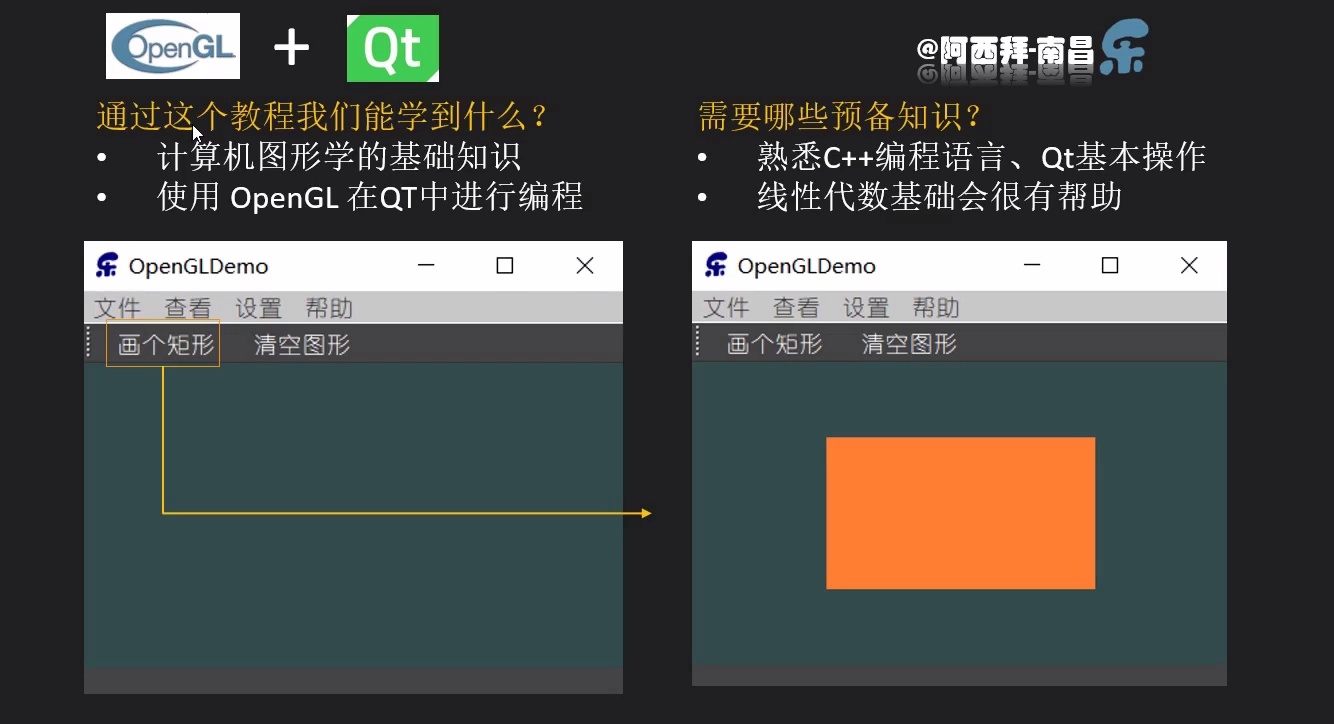Open the 文件 menu in the left window

tap(117, 308)
